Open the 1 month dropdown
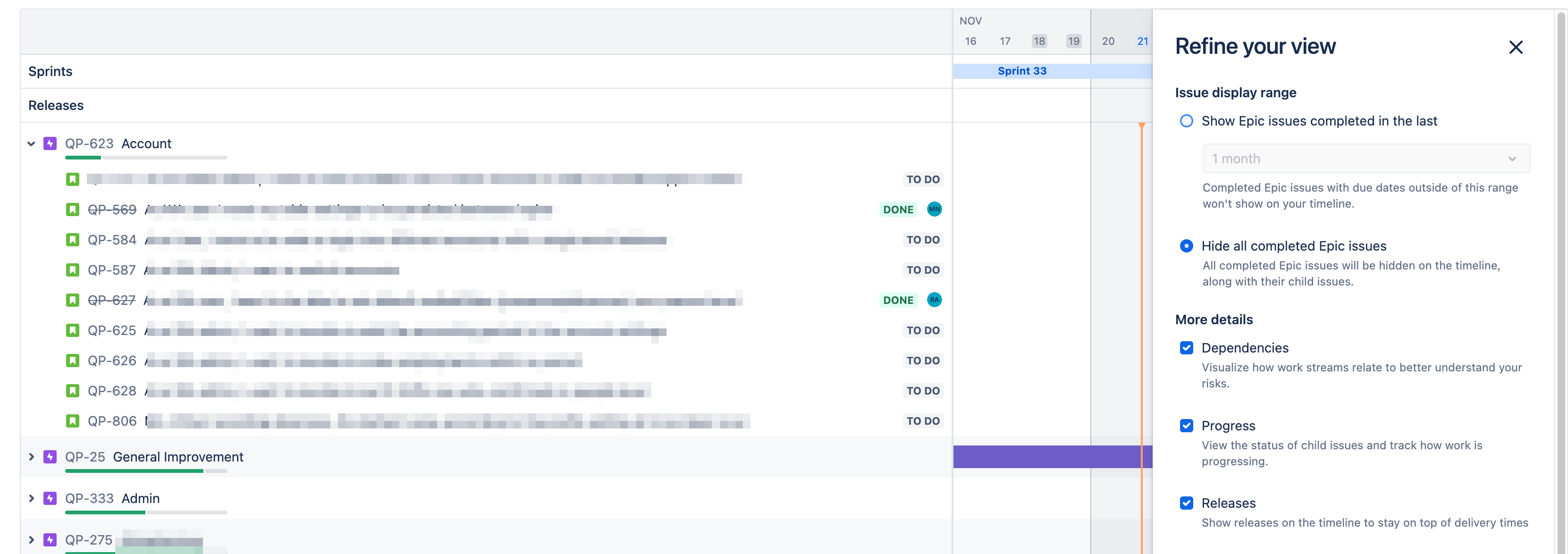This screenshot has width=1568, height=554. pos(1366,159)
